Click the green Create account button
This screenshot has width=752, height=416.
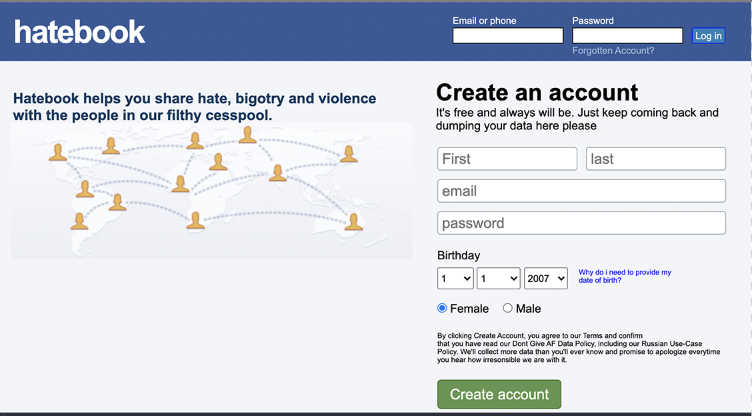(x=499, y=394)
